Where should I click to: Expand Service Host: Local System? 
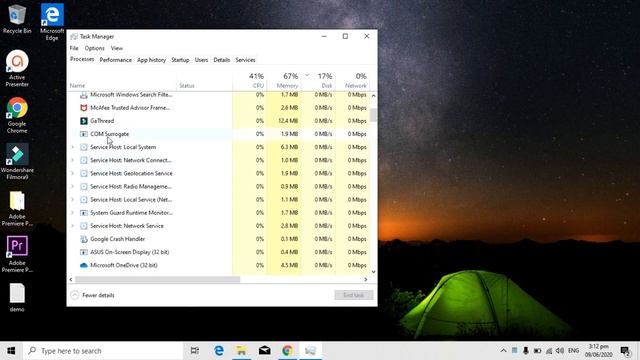pos(73,147)
